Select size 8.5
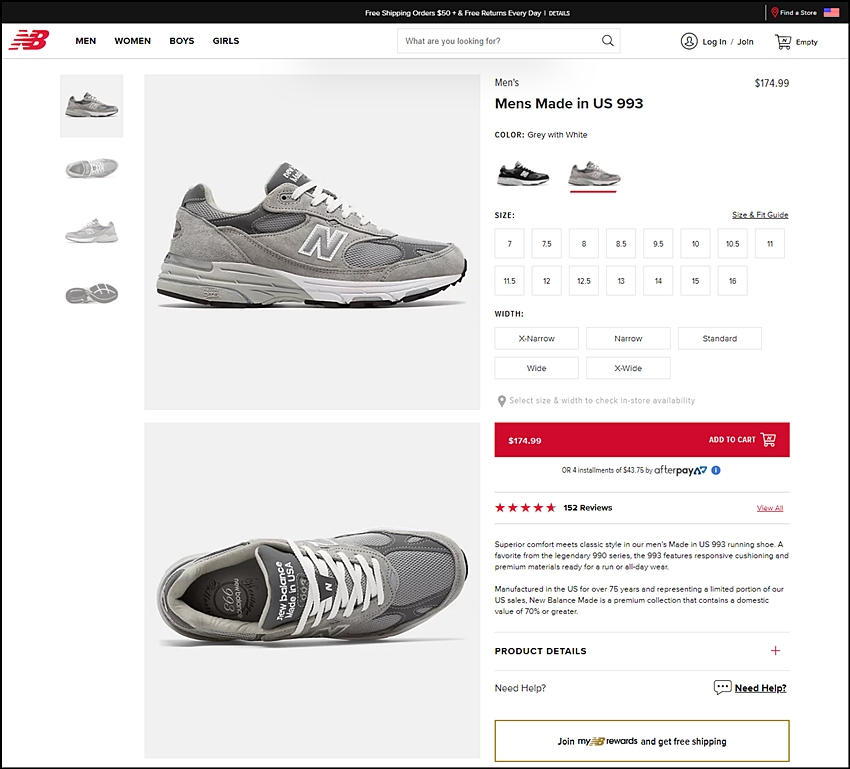Image resolution: width=850 pixels, height=769 pixels. tap(621, 244)
